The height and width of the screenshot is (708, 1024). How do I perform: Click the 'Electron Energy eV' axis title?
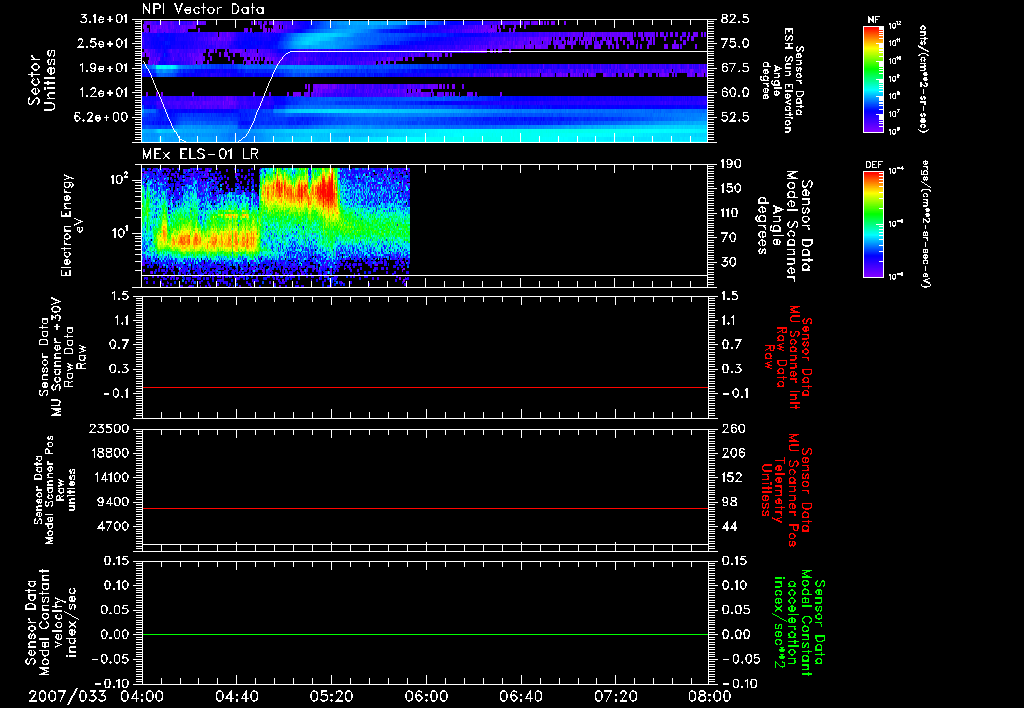click(72, 225)
